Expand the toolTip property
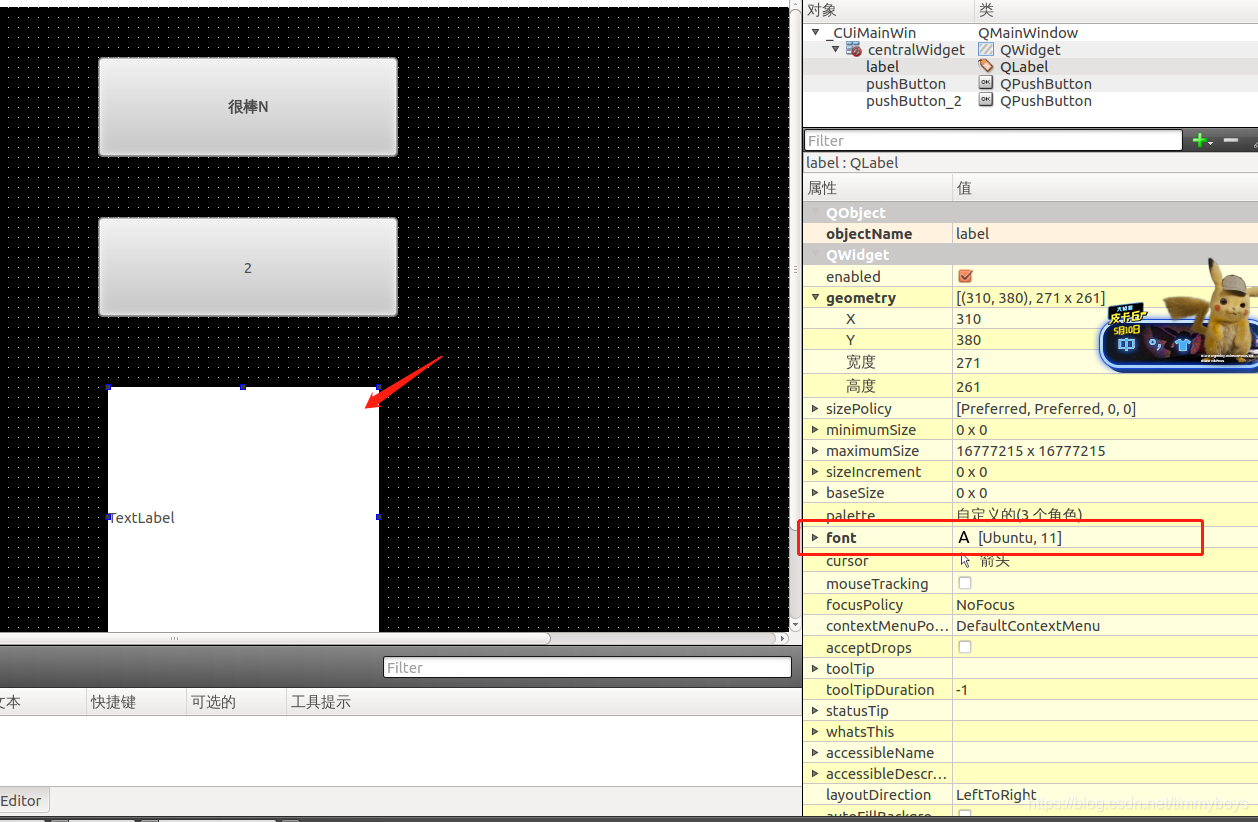 pyautogui.click(x=815, y=668)
